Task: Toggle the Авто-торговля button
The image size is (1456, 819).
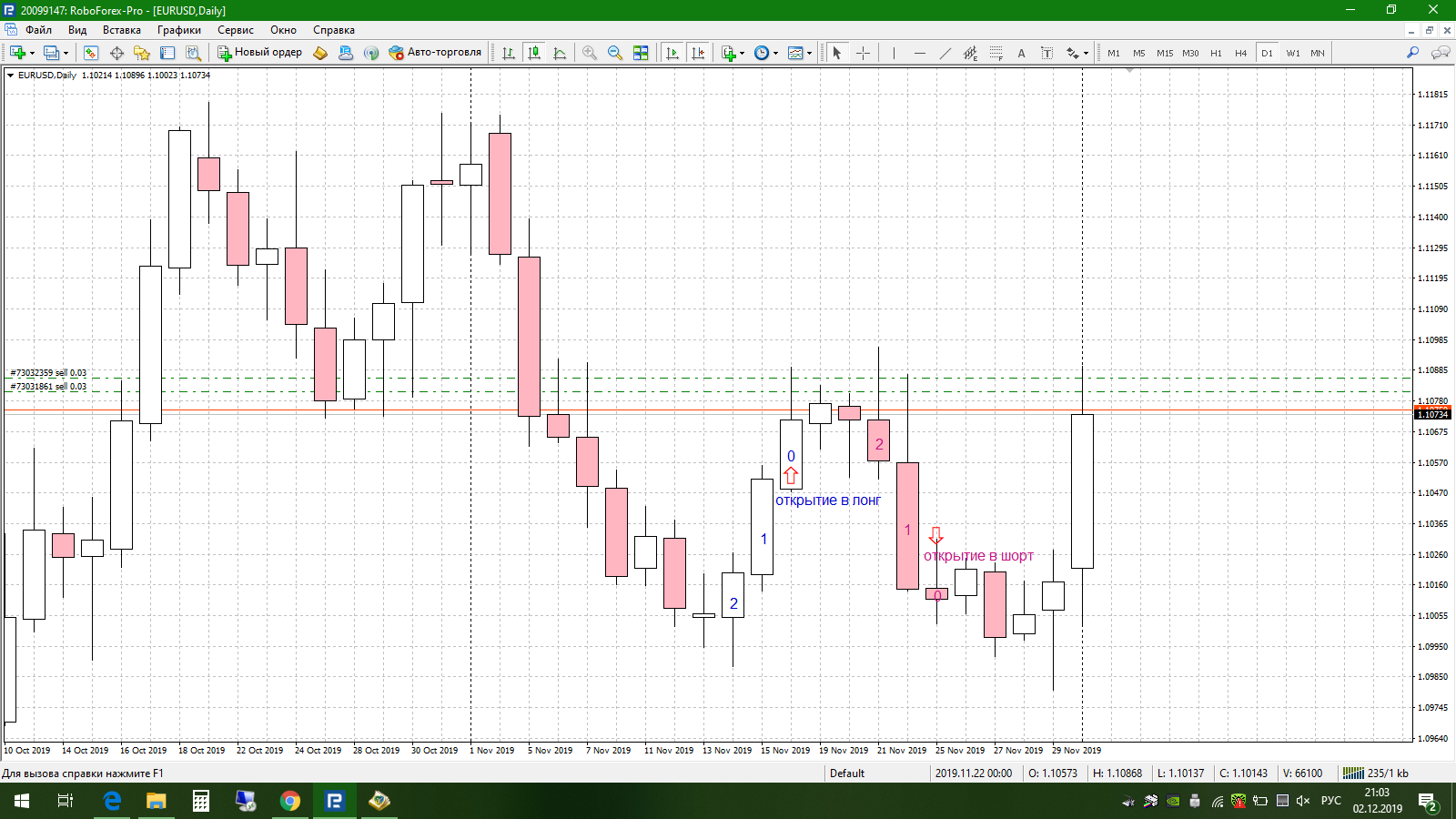Action: point(435,53)
